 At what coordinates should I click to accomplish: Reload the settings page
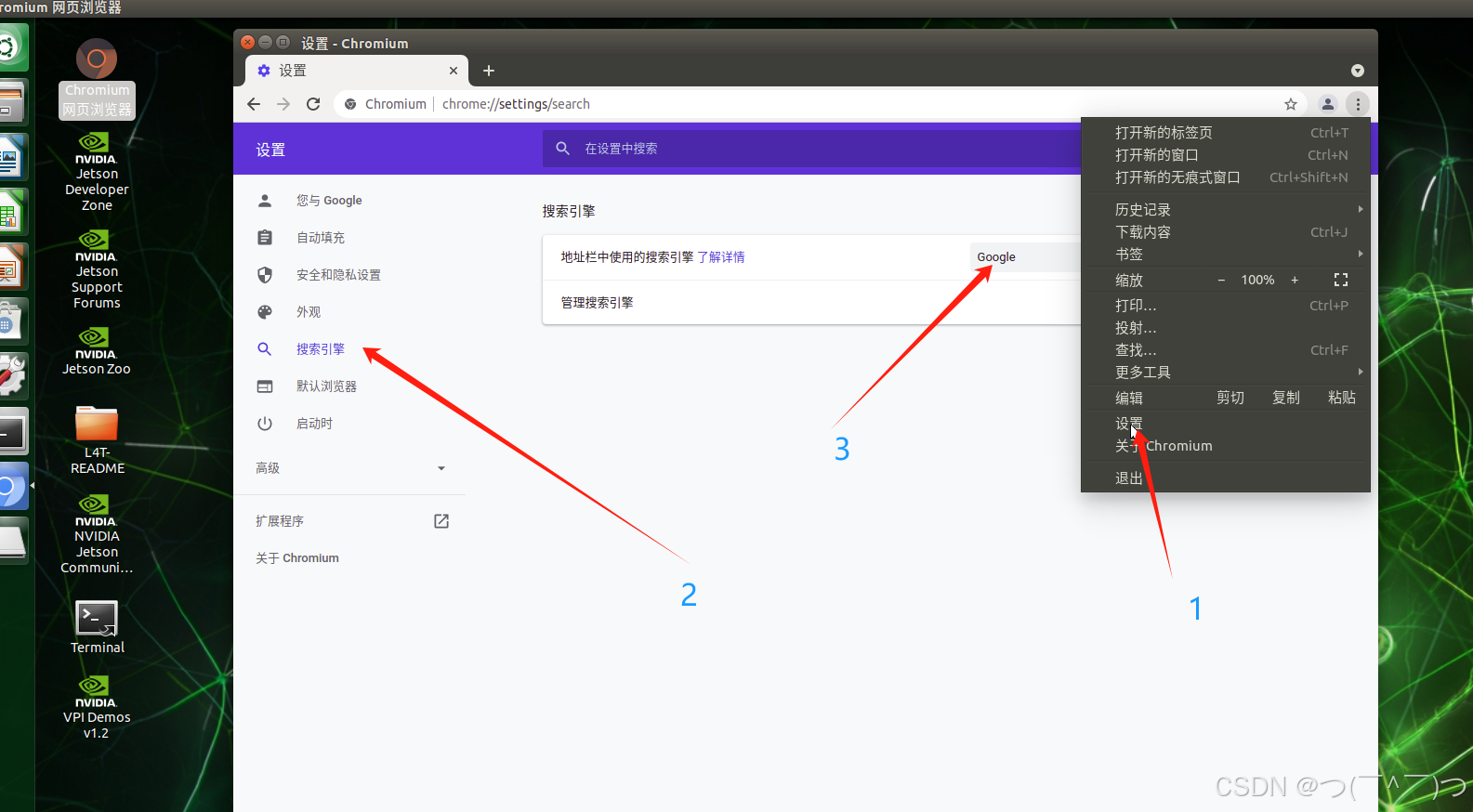[313, 104]
